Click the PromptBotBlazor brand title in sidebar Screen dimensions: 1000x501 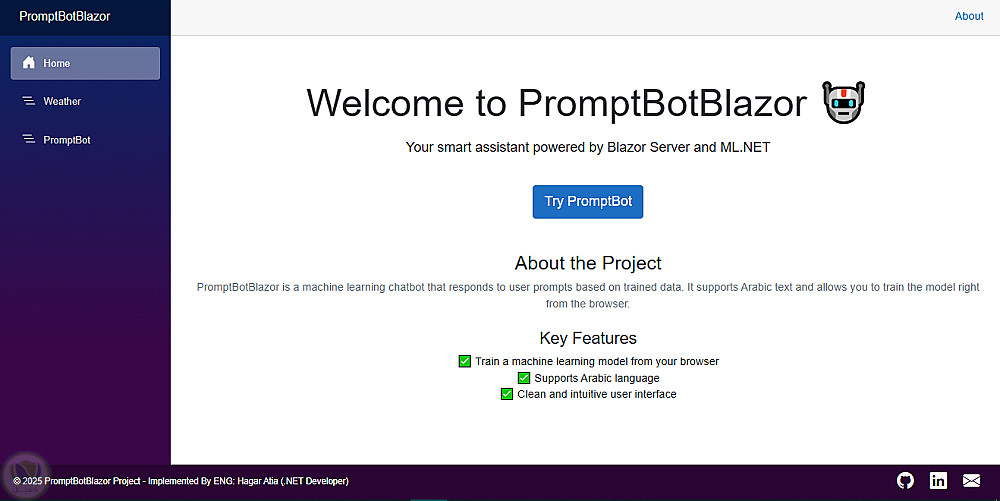point(65,16)
